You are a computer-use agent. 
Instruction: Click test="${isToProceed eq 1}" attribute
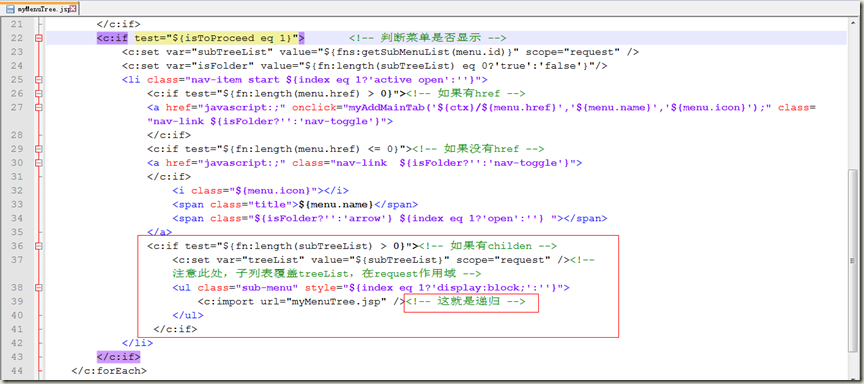(x=217, y=38)
